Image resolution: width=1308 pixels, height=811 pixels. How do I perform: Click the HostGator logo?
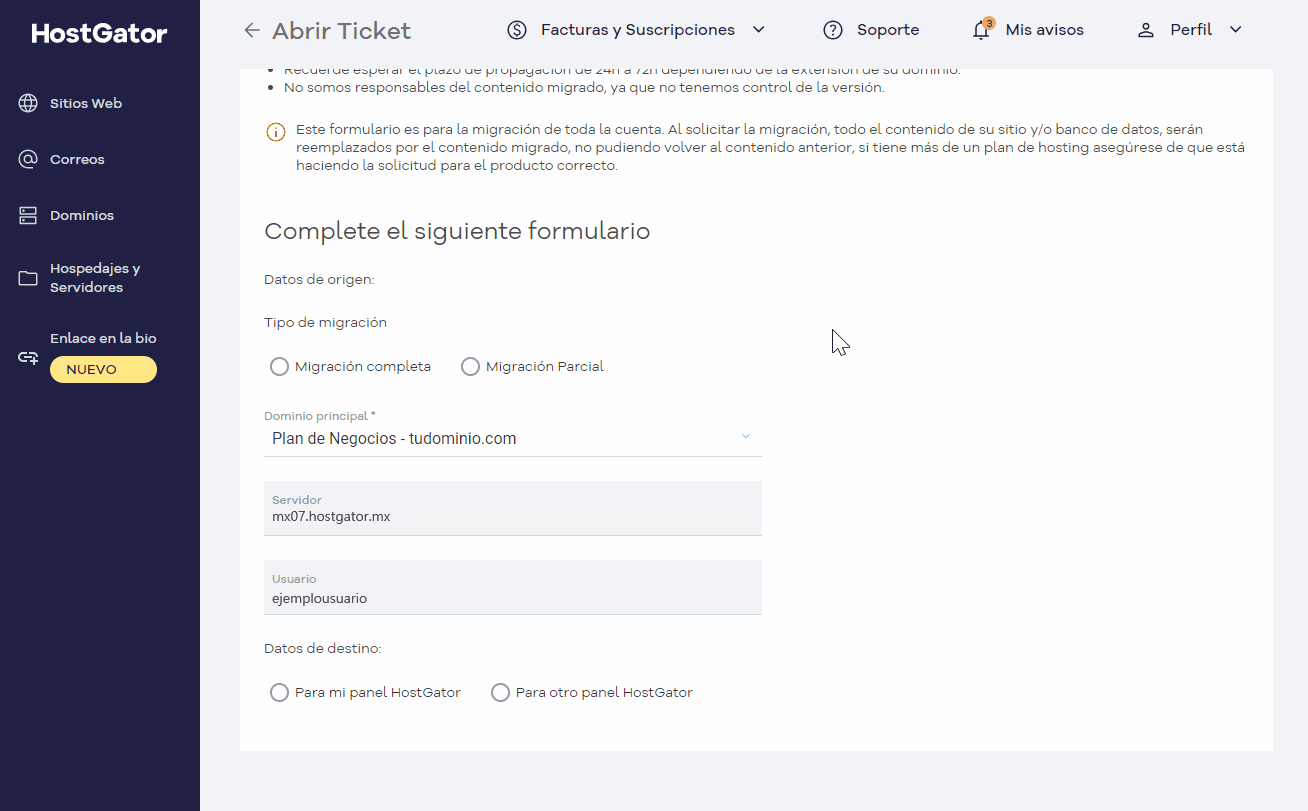coord(99,34)
